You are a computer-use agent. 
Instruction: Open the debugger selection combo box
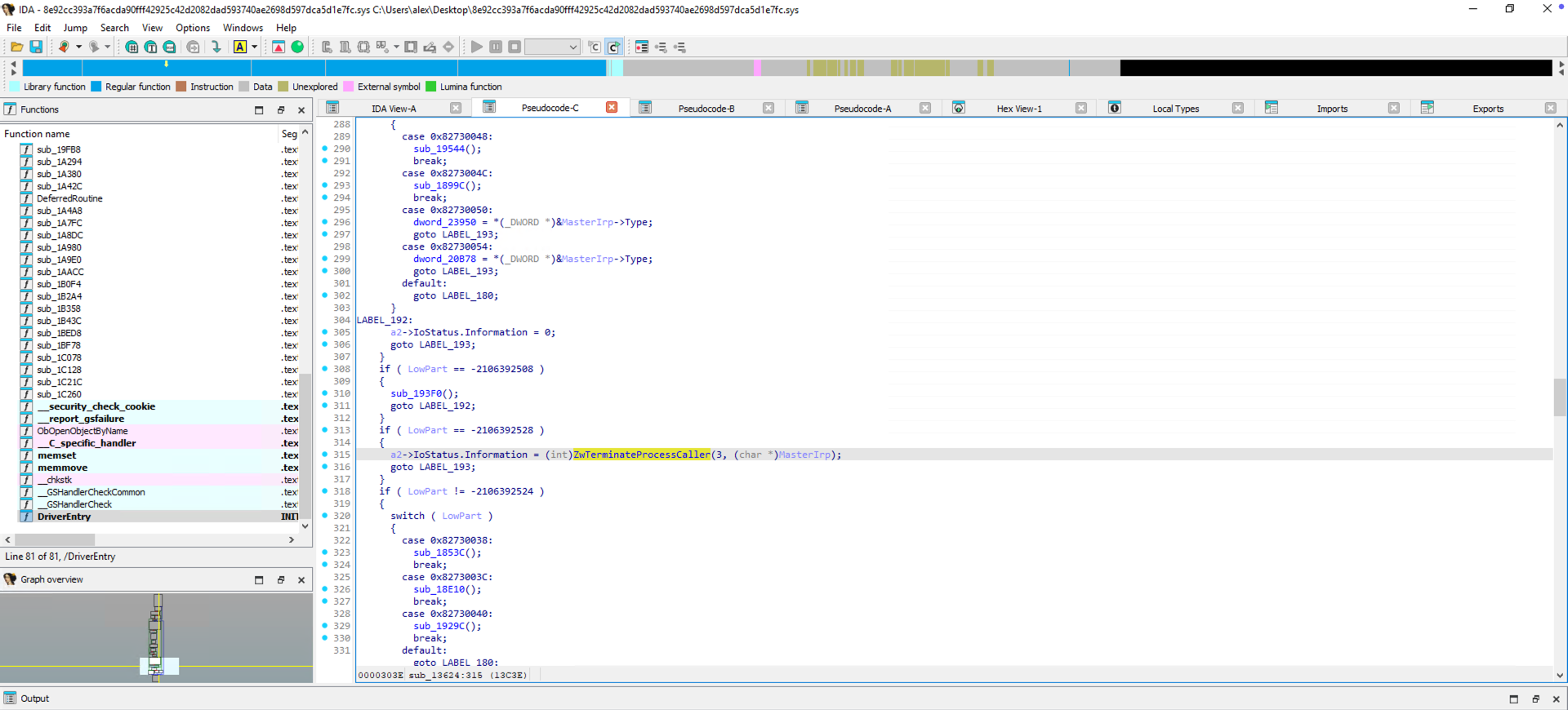pos(552,47)
